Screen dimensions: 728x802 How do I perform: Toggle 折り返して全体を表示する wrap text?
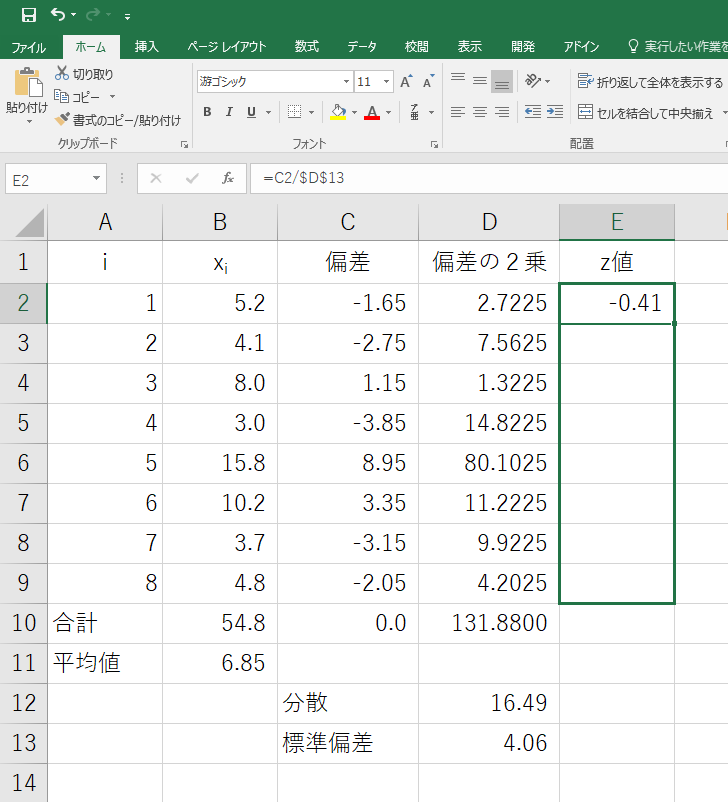coord(650,81)
